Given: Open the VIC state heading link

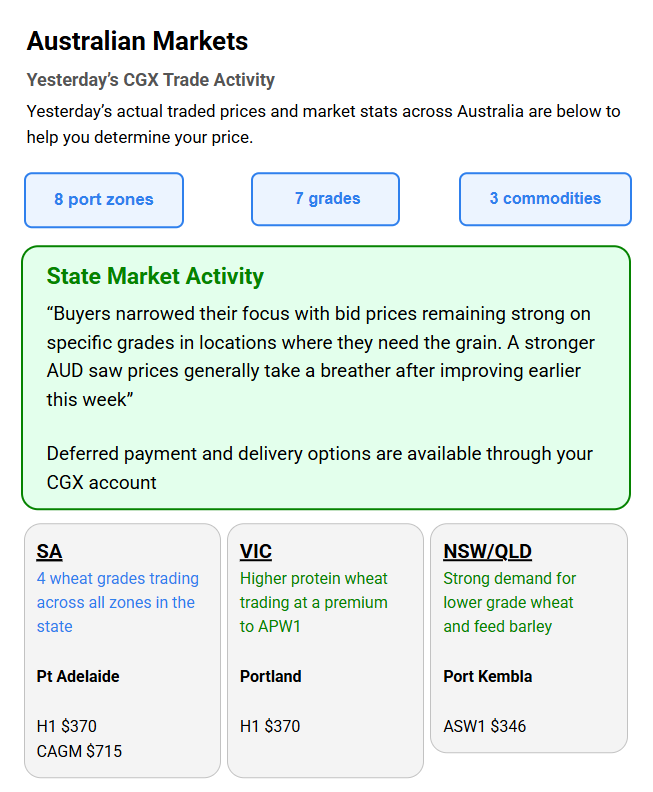Looking at the screenshot, I should pyautogui.click(x=256, y=552).
